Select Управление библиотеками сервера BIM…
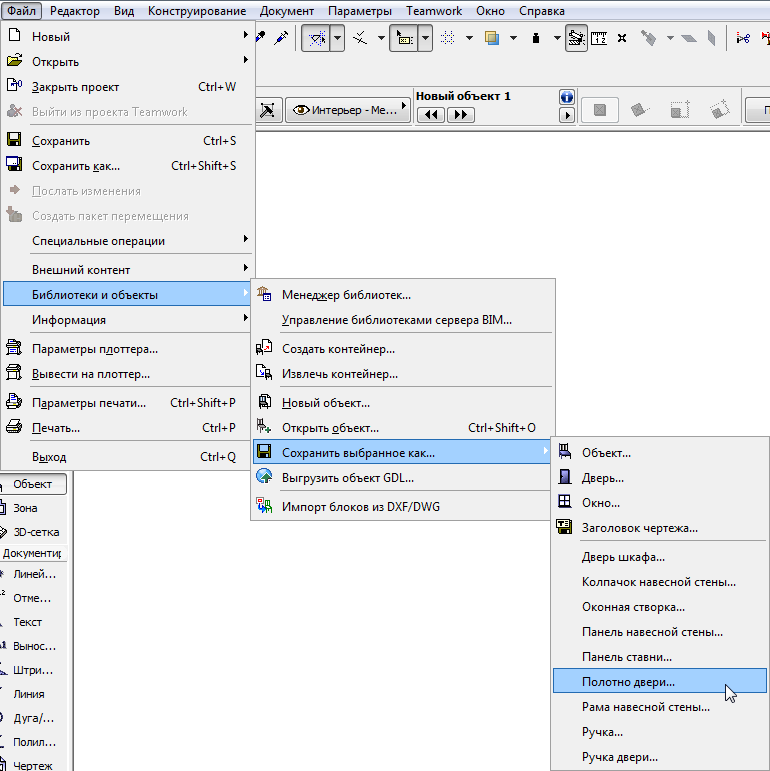 402,320
